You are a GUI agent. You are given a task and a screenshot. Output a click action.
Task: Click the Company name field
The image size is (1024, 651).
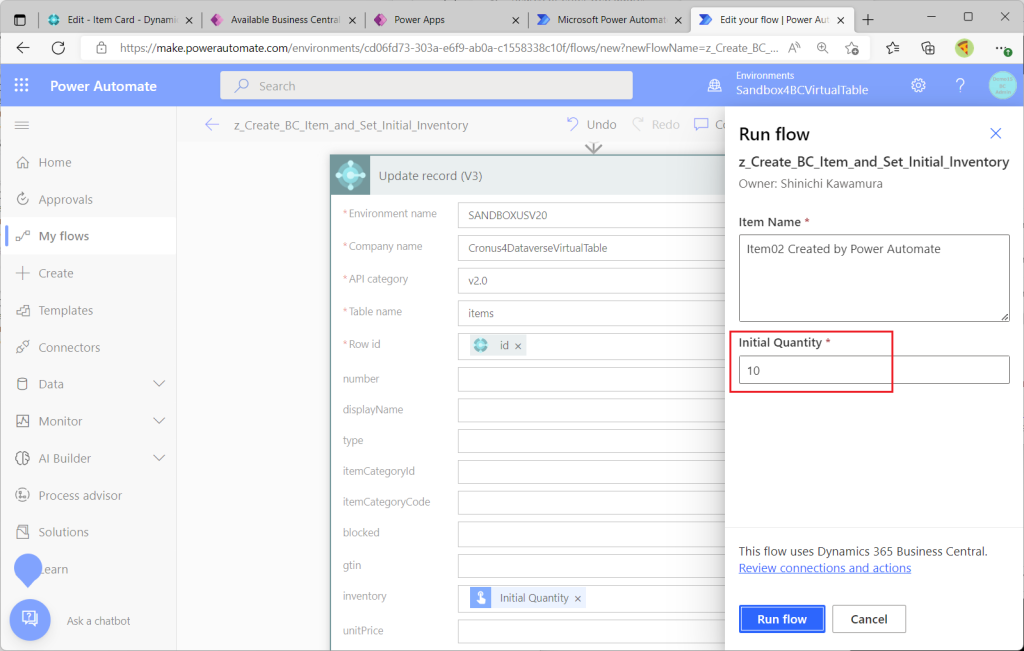(591, 248)
